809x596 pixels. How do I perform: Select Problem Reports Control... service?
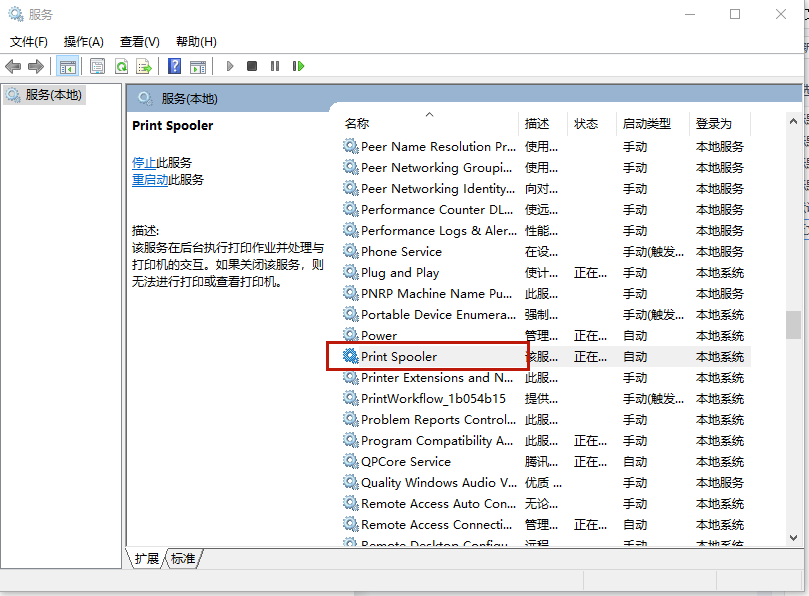(x=546, y=420)
